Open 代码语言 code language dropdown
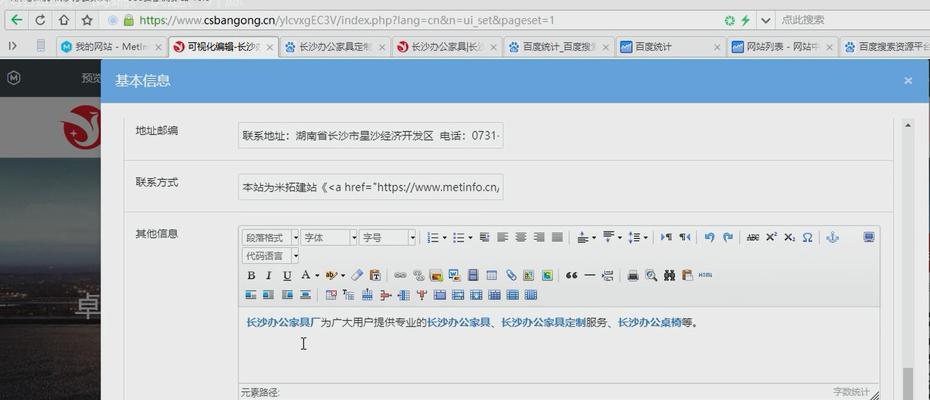This screenshot has width=930, height=400. click(270, 256)
